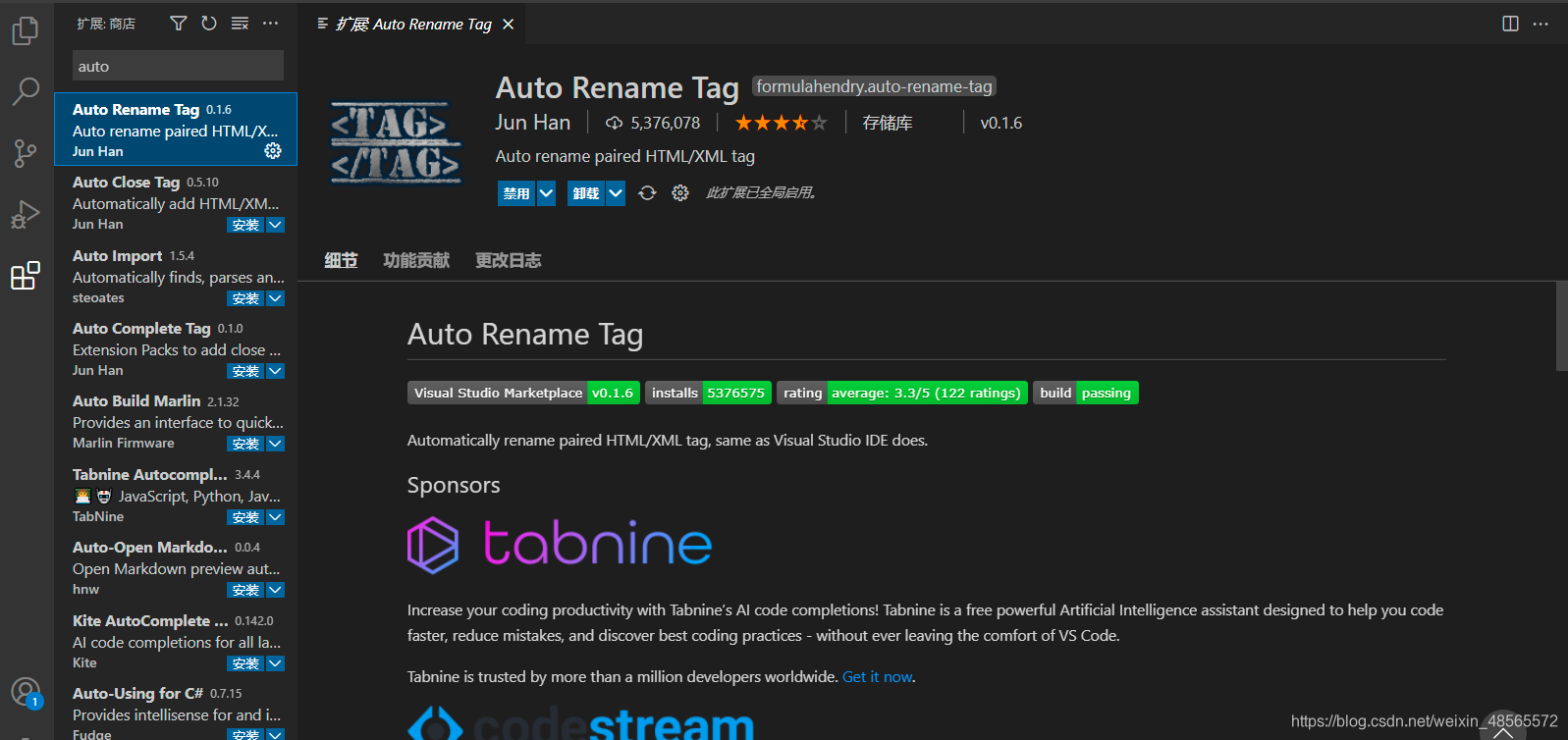The height and width of the screenshot is (740, 1568).
Task: Open manage gear on Auto Rename Tag list item
Action: tap(273, 150)
